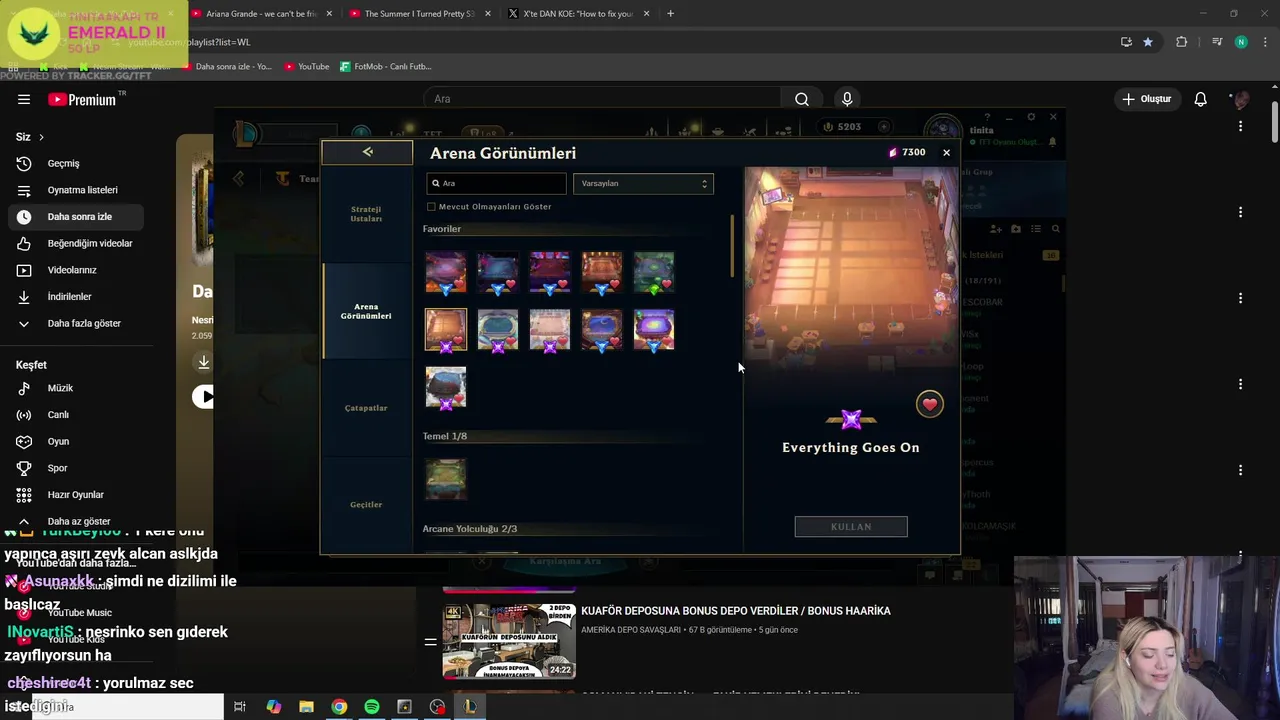The height and width of the screenshot is (720, 1280).
Task: Open Chrome extensions puzzle icon
Action: (x=1182, y=42)
